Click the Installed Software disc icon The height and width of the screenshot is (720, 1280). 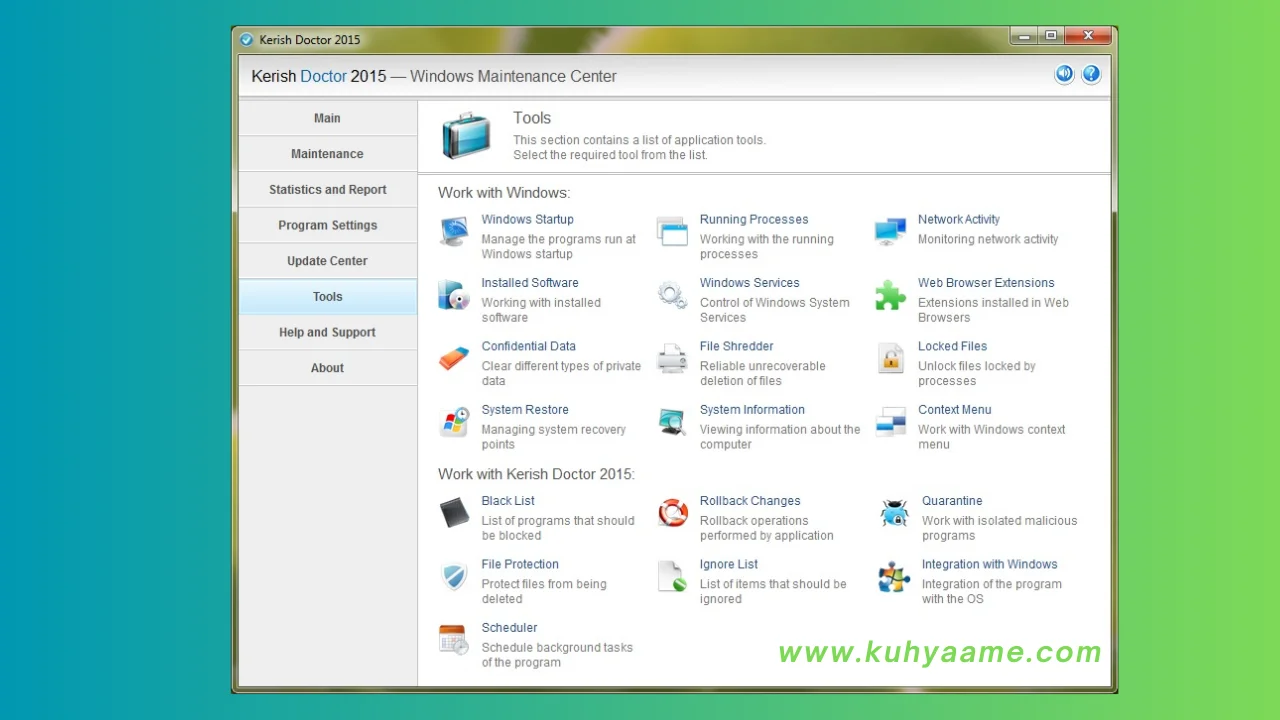[454, 295]
